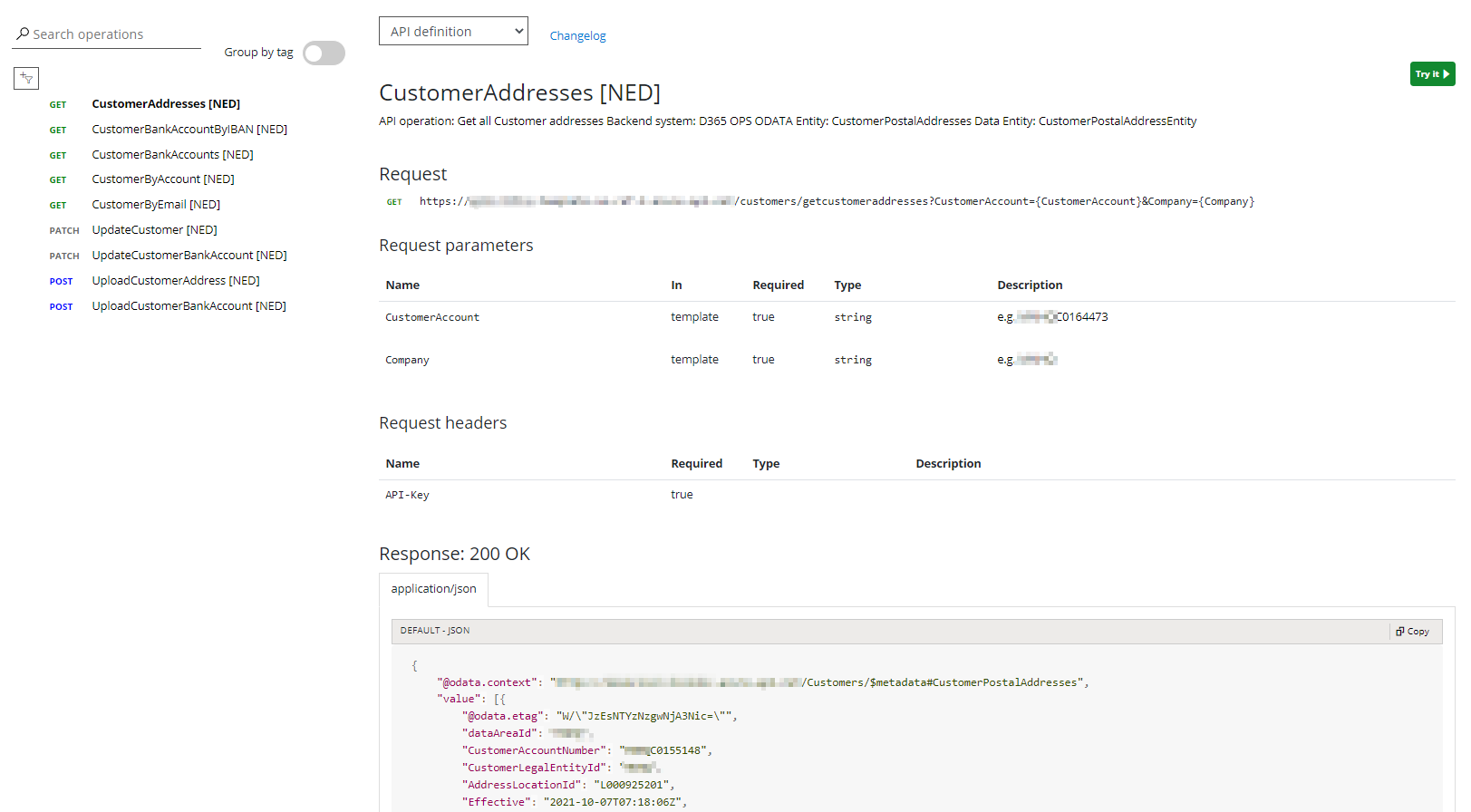Click the Group by tag label
This screenshot has width=1471, height=812.
click(x=258, y=53)
